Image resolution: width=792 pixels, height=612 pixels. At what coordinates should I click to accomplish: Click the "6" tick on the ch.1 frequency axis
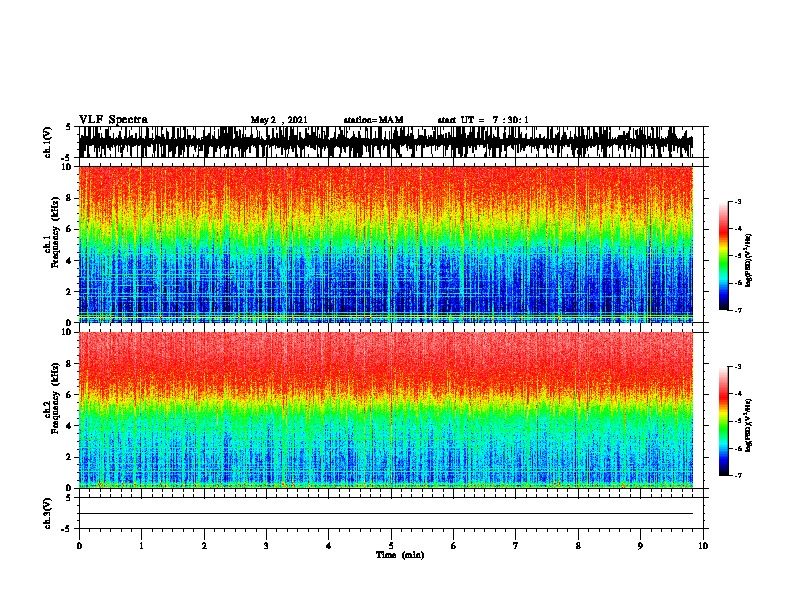pos(70,229)
